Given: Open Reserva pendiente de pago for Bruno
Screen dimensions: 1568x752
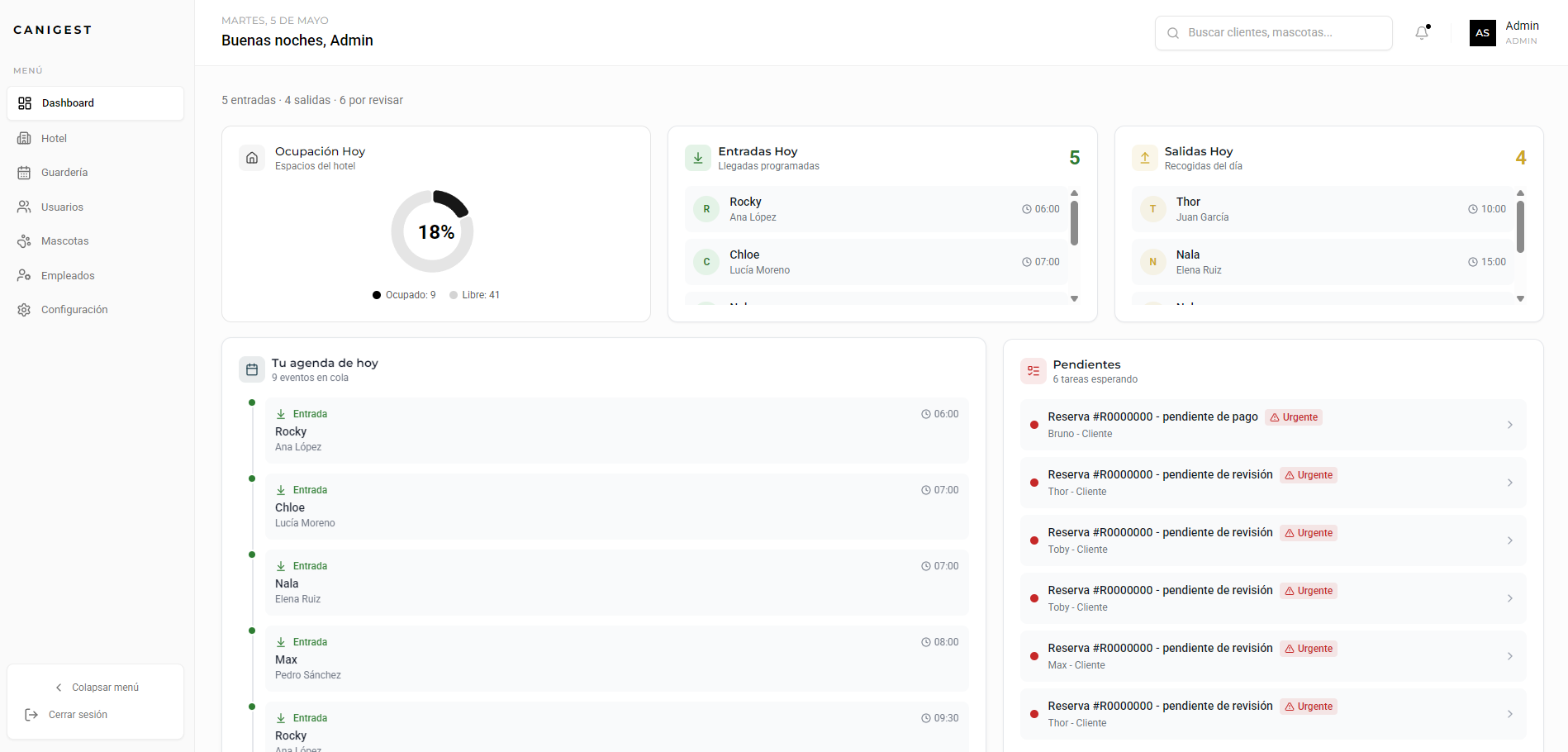Looking at the screenshot, I should [1273, 425].
